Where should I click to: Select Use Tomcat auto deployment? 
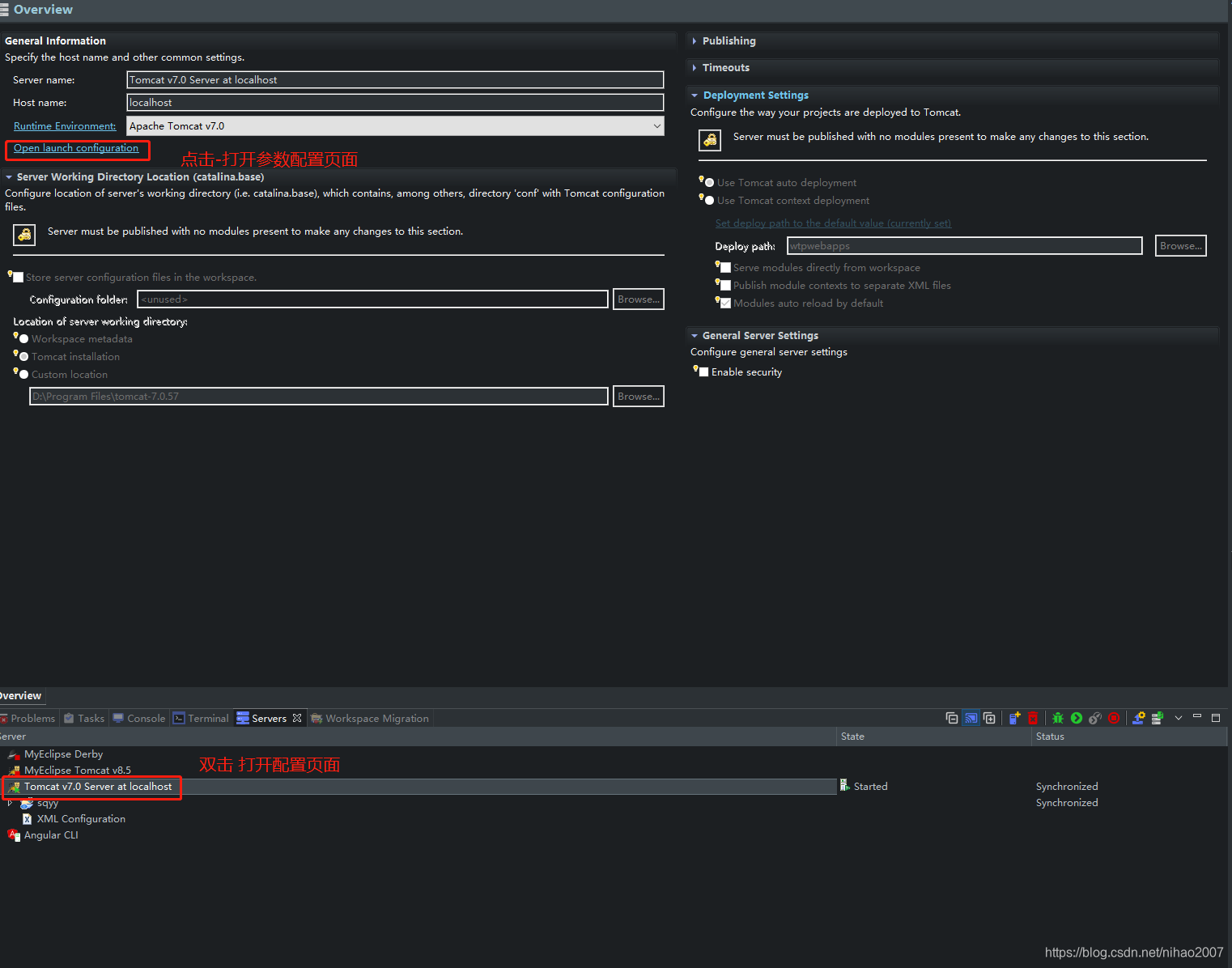coord(710,182)
